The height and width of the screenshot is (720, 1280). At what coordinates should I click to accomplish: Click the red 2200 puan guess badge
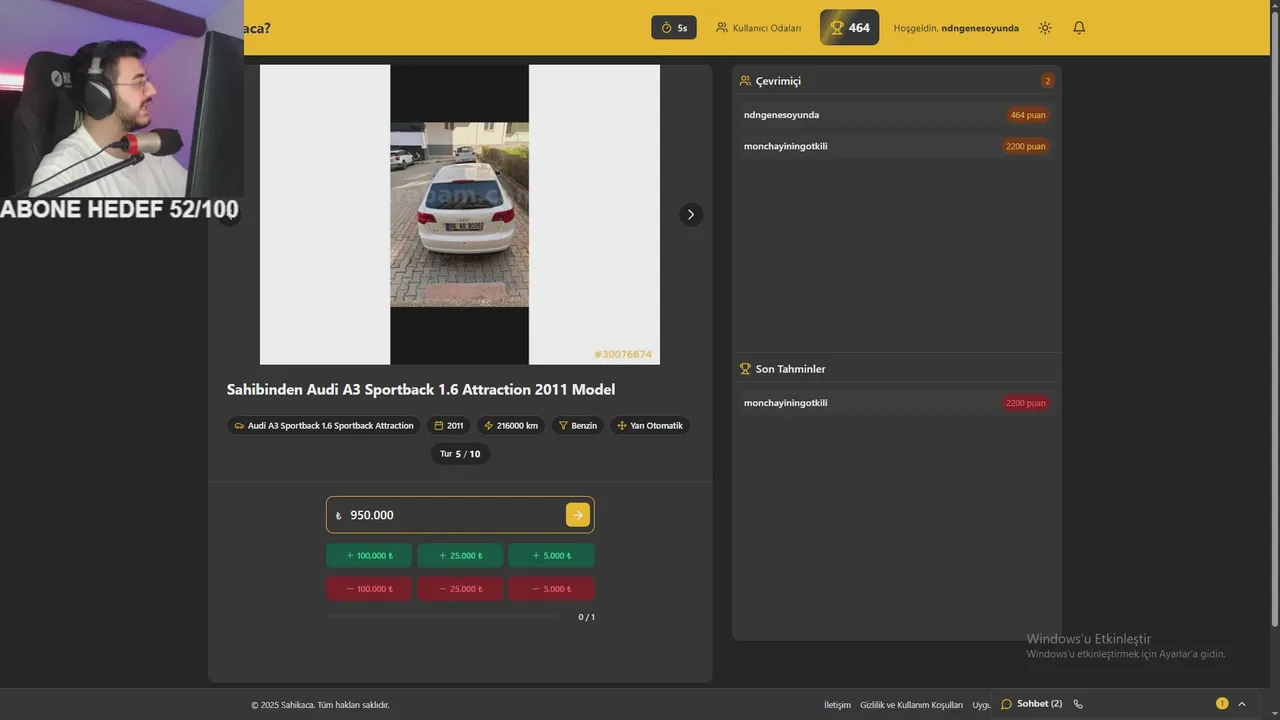(x=1026, y=403)
